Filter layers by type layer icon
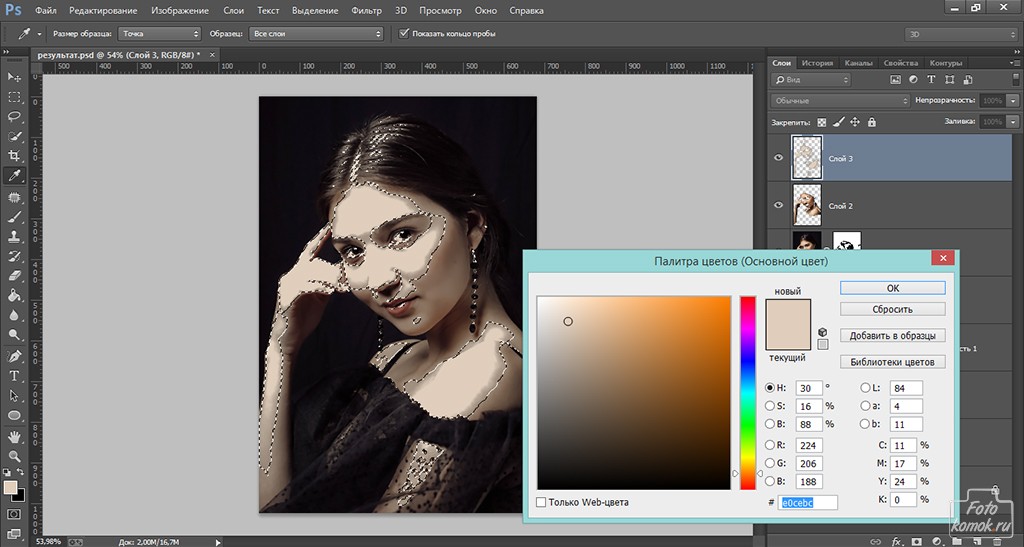 tap(931, 80)
